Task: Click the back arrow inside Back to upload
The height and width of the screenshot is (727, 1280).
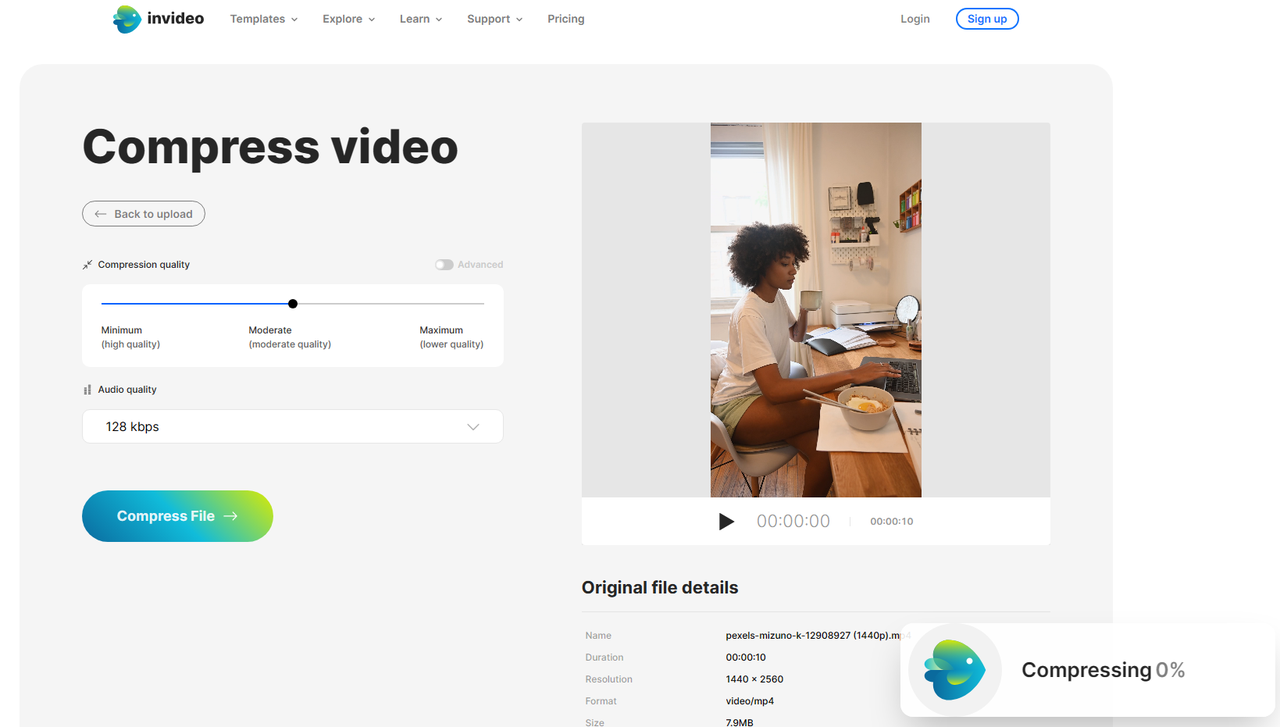Action: point(100,213)
